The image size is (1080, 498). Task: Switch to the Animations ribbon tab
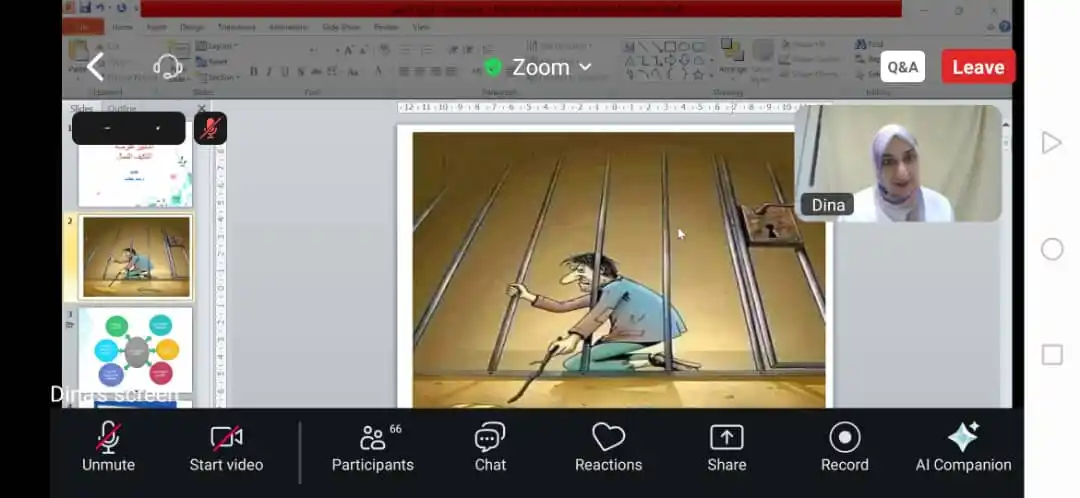[289, 28]
